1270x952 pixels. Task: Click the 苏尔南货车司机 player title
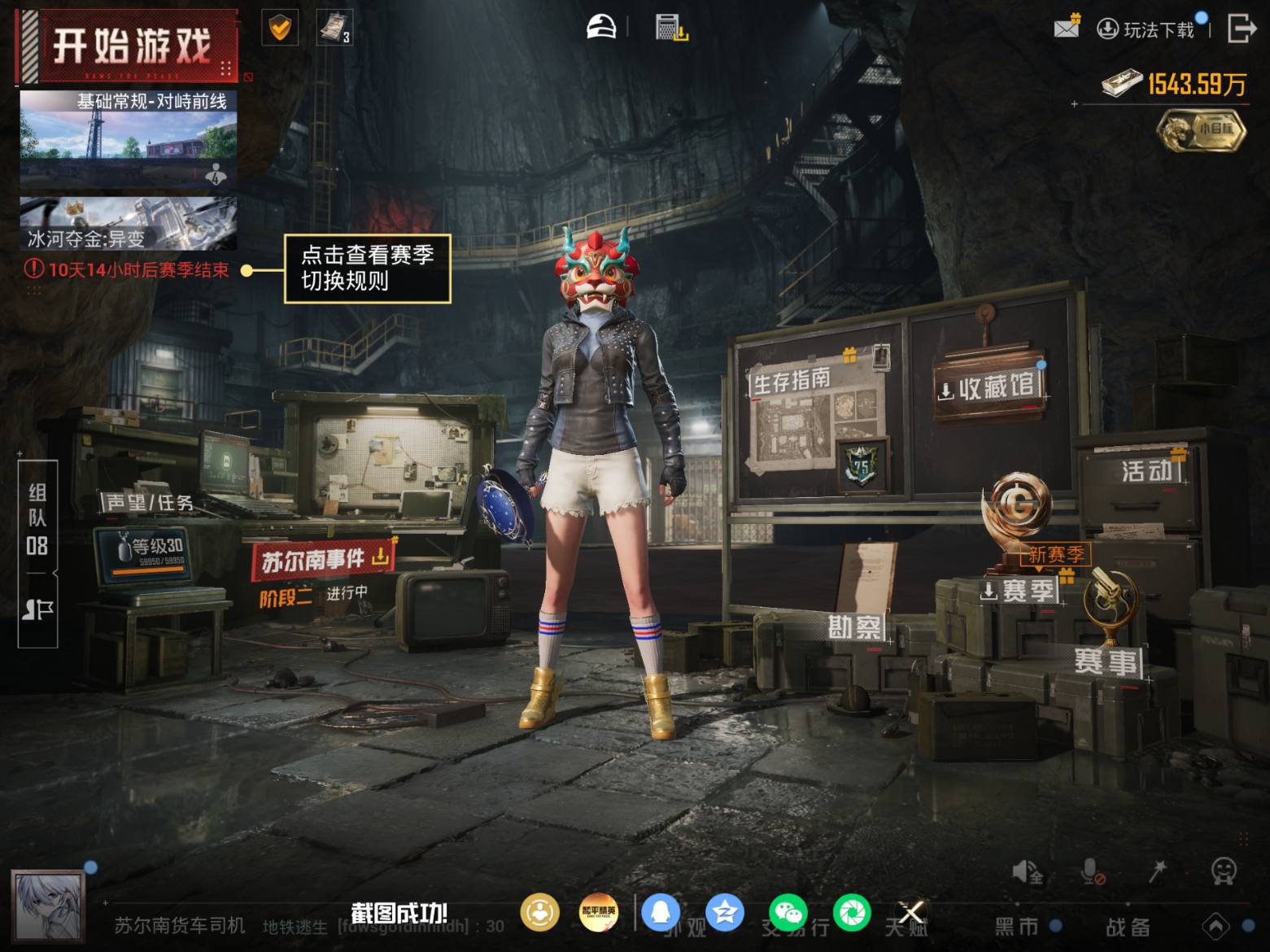[x=179, y=926]
